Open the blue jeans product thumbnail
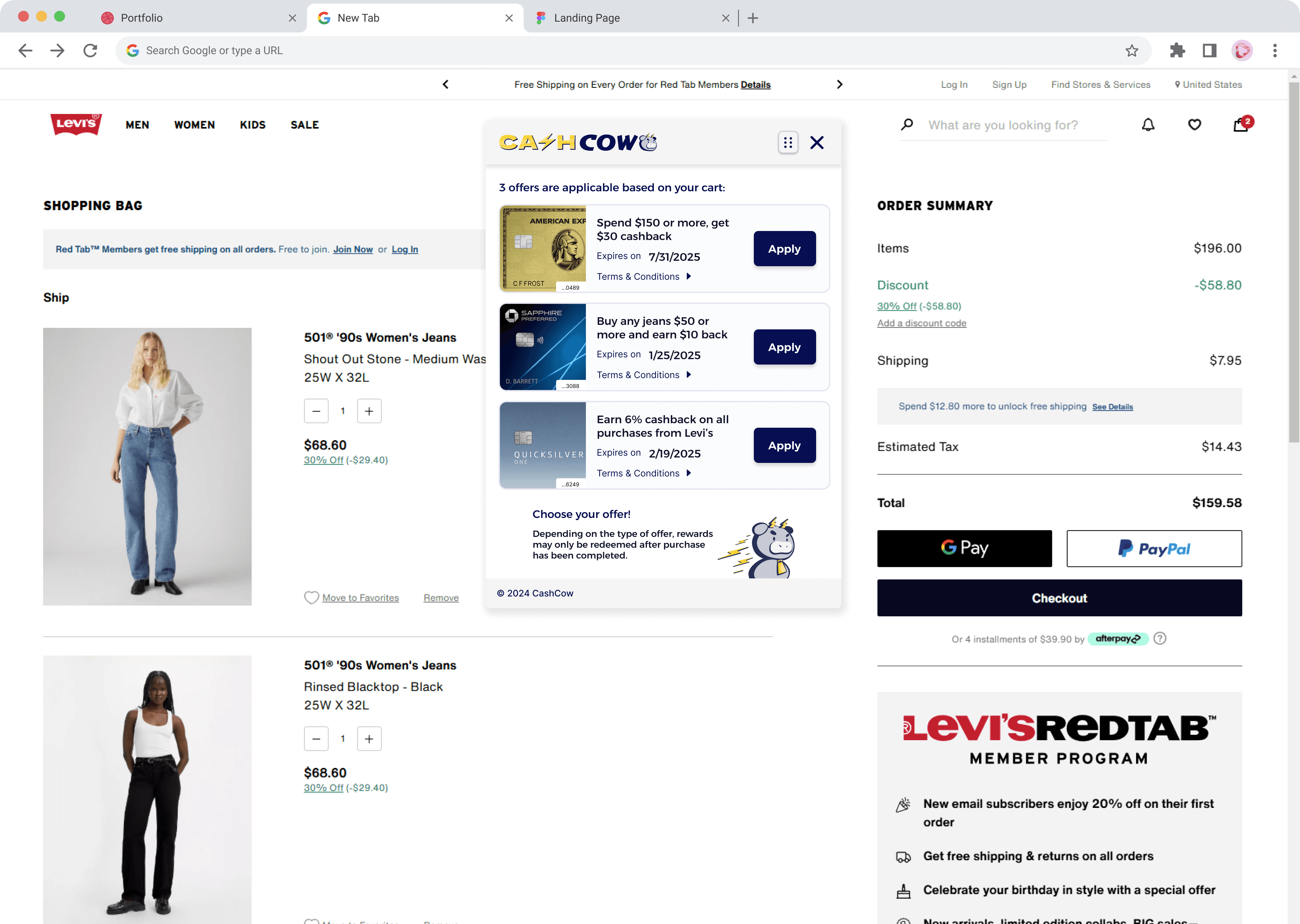 click(147, 467)
